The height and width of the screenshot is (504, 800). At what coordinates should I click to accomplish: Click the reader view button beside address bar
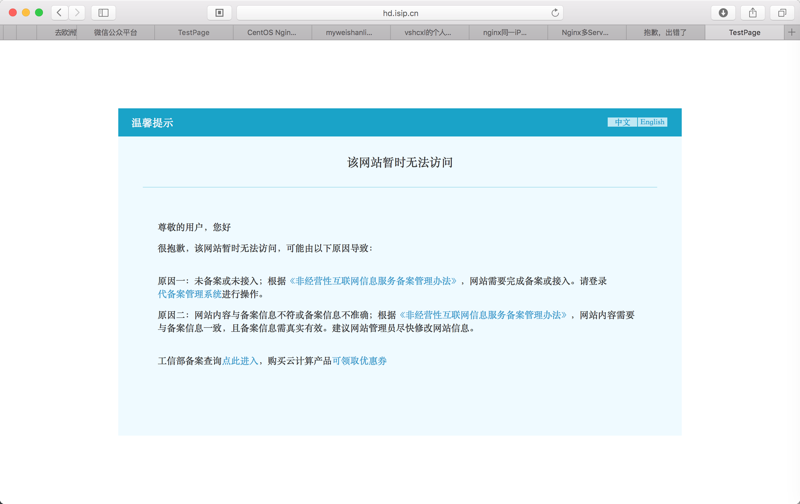point(219,13)
